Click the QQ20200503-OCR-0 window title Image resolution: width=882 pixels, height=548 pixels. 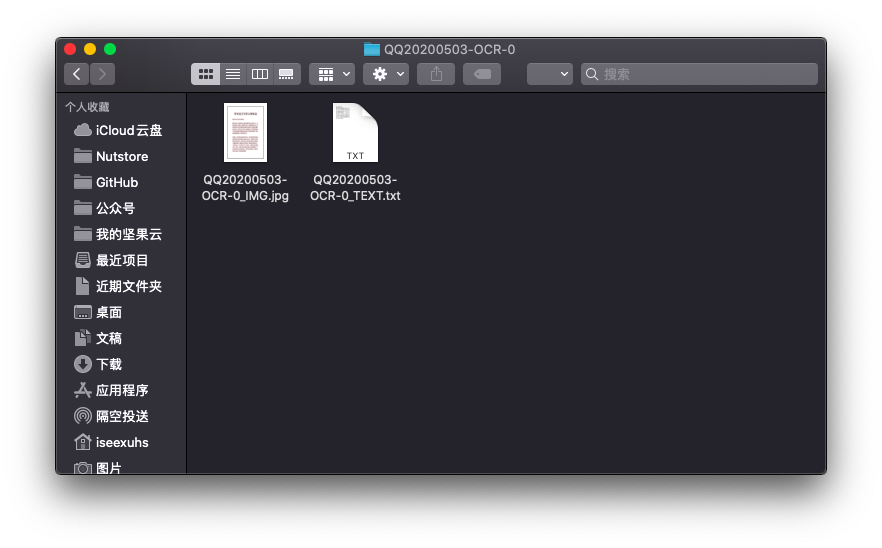[x=449, y=50]
